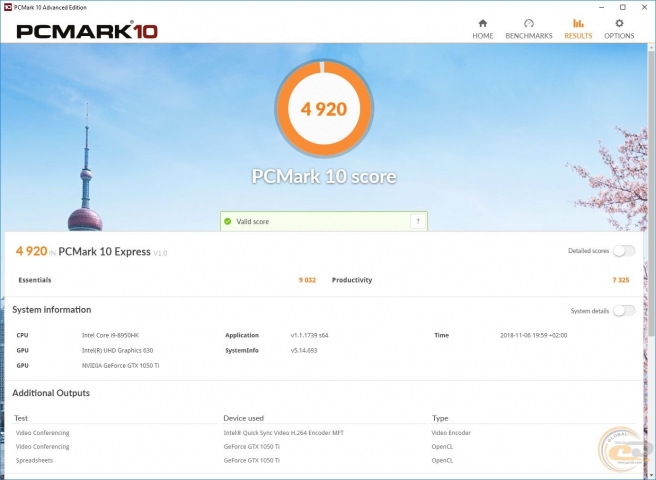The height and width of the screenshot is (480, 656).
Task: Click the PCMark 10 app icon in the title bar
Action: 8,7
